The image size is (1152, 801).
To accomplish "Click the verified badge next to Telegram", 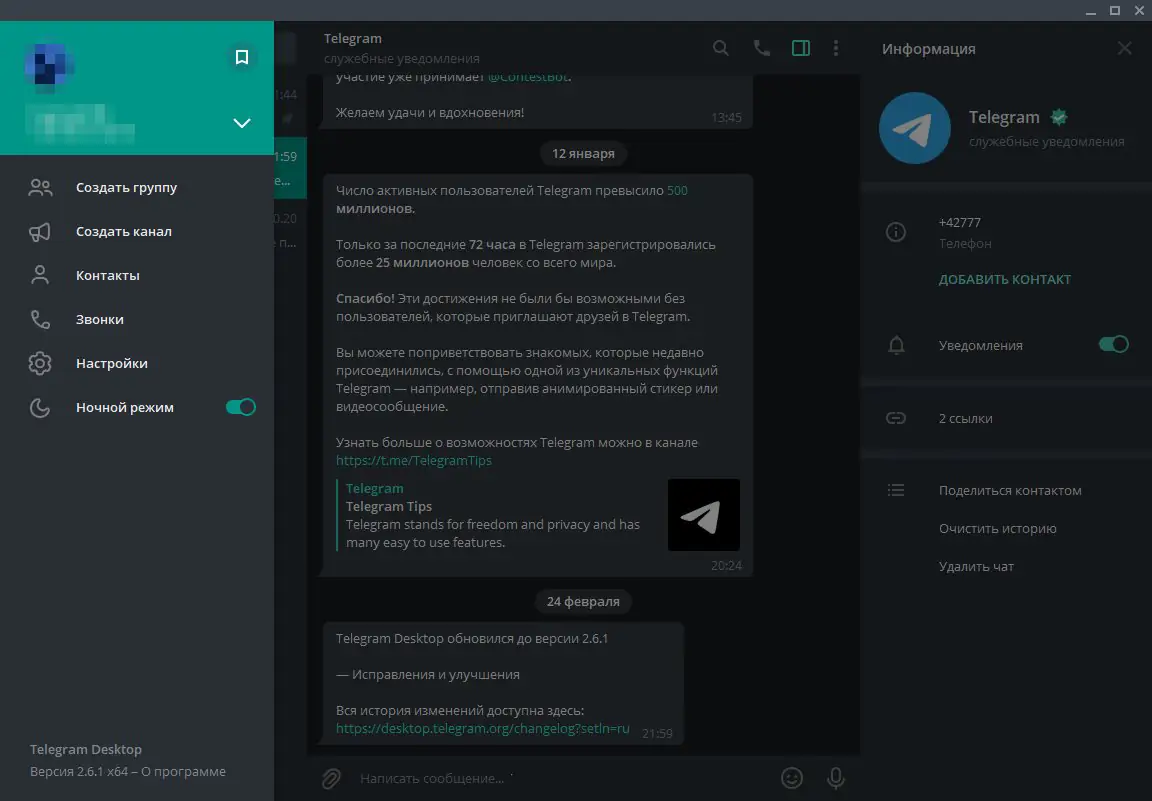I will [x=1059, y=117].
